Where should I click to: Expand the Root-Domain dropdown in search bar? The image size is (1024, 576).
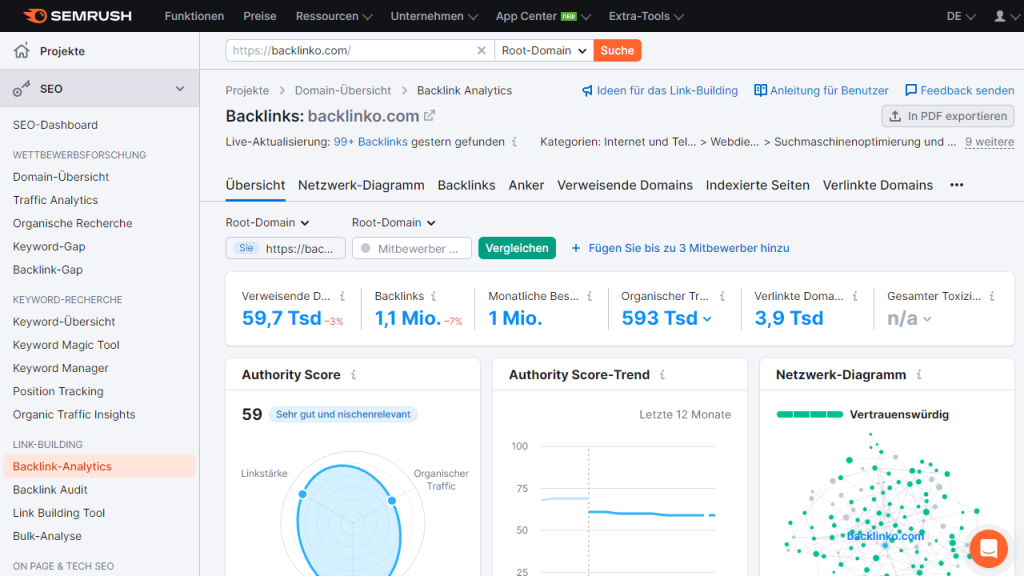click(544, 50)
